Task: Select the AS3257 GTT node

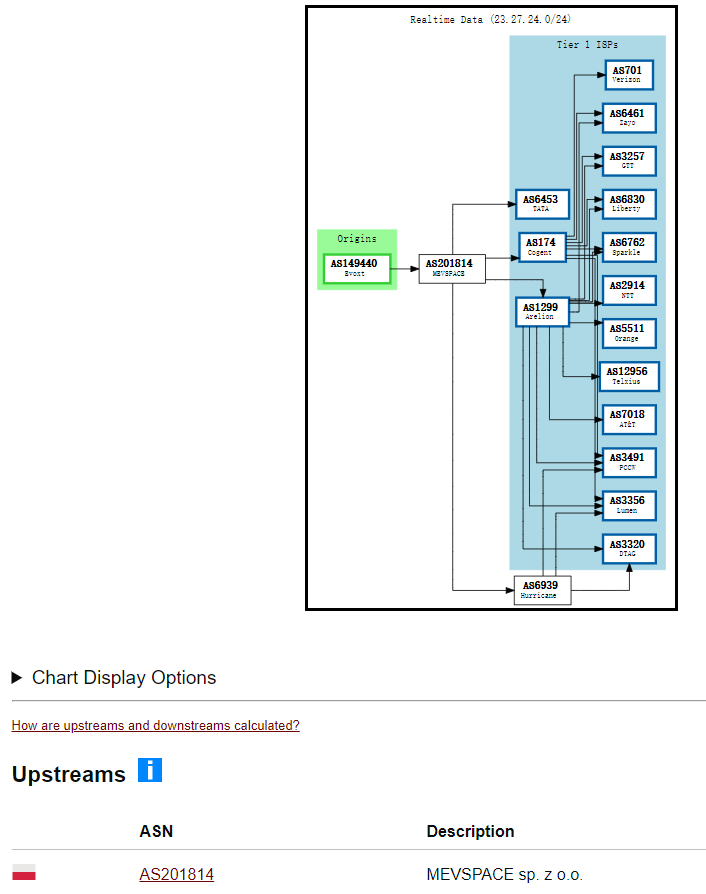Action: [629, 161]
